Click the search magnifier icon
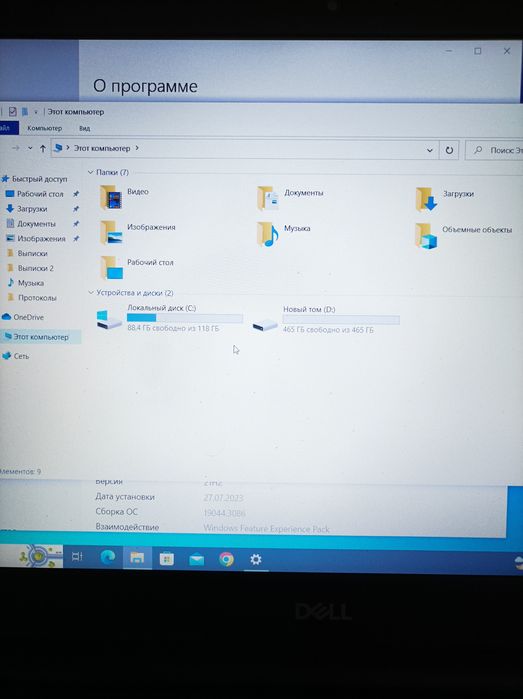523x699 pixels. (x=478, y=150)
